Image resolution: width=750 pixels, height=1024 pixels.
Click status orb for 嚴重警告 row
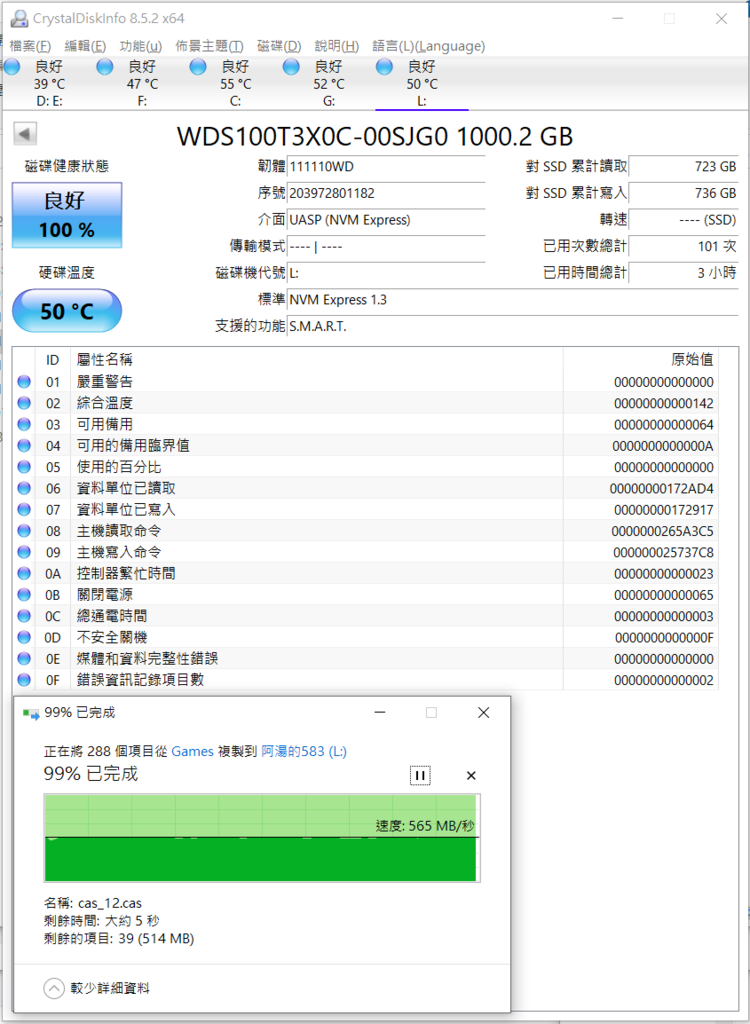[24, 382]
